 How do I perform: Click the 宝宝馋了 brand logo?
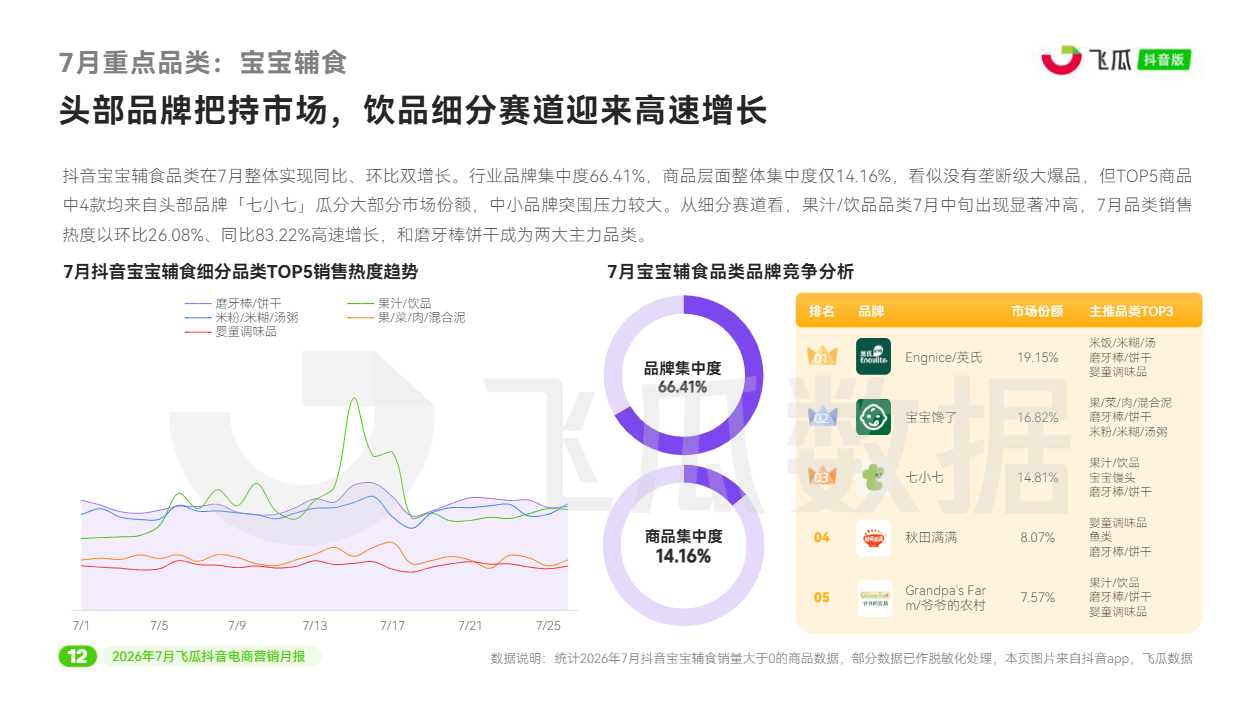pos(873,417)
